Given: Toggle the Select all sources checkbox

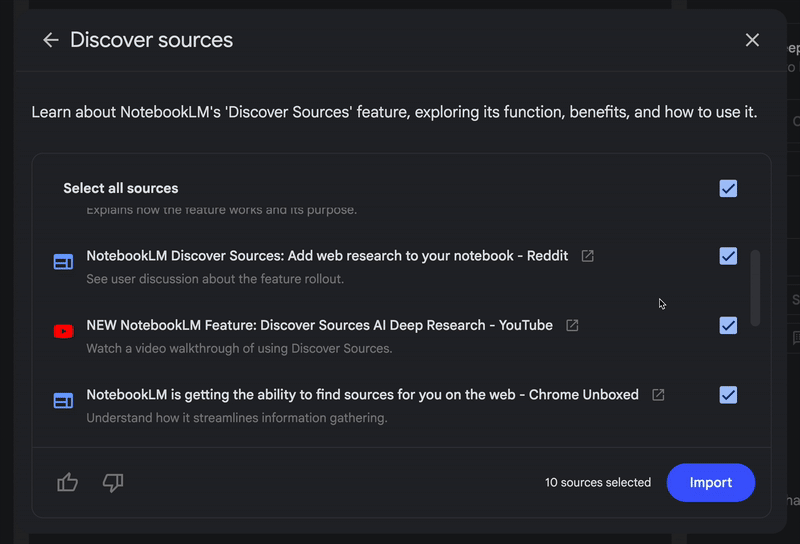Looking at the screenshot, I should pyautogui.click(x=728, y=188).
